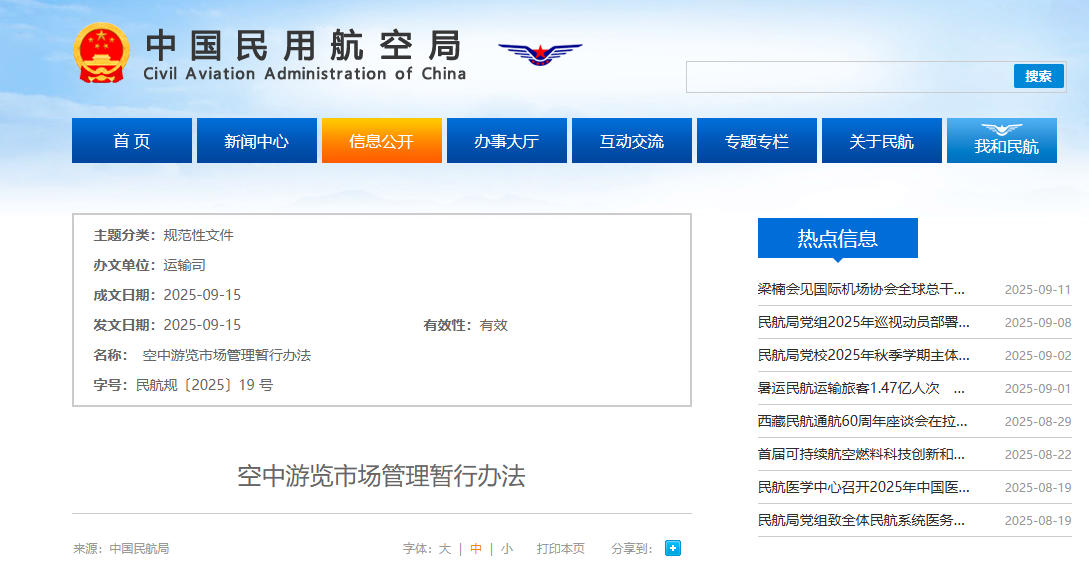
Task: Open 暑运民航运输旅客1.47亿人次 article
Action: 849,388
